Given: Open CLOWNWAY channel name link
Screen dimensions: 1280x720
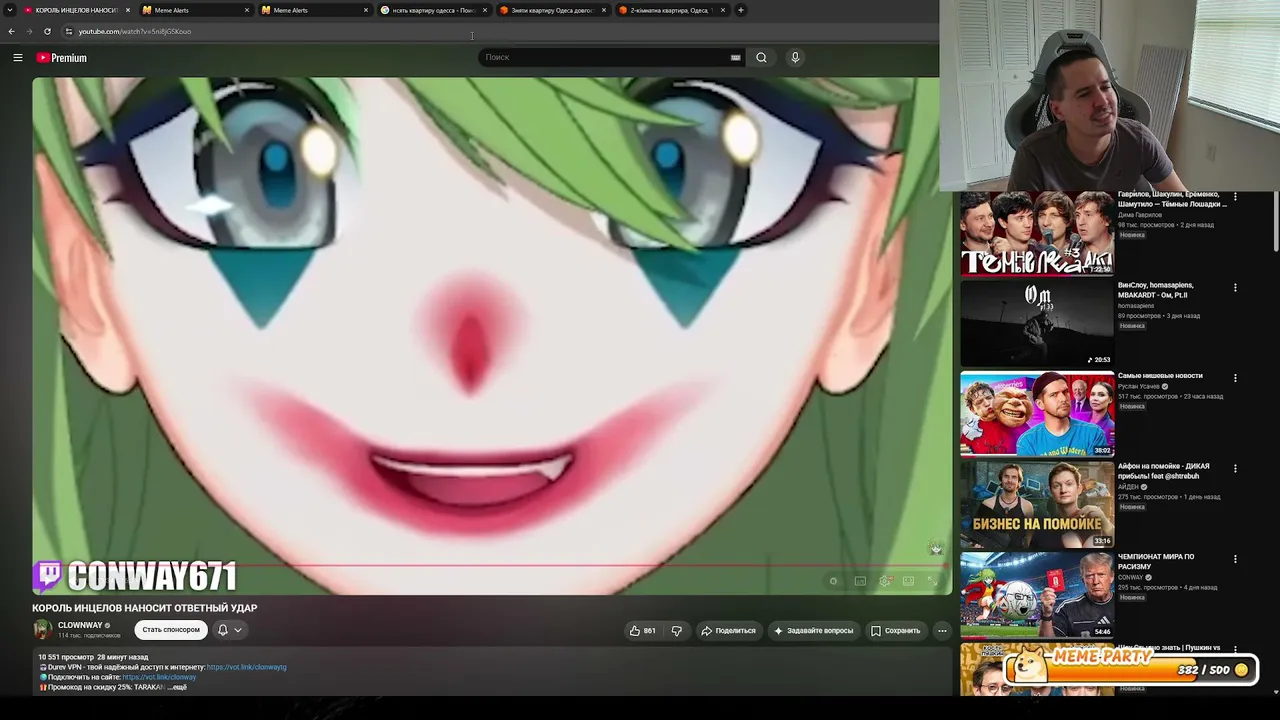Looking at the screenshot, I should (x=80, y=625).
